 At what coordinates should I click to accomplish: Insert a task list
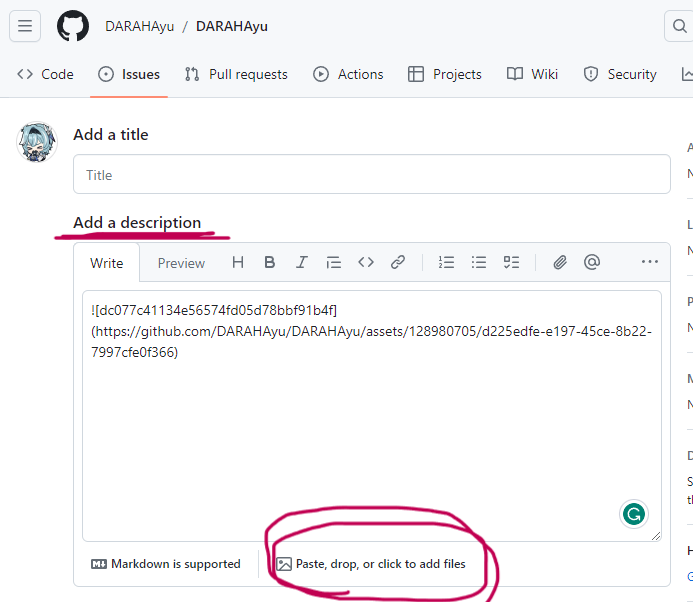[x=511, y=263]
